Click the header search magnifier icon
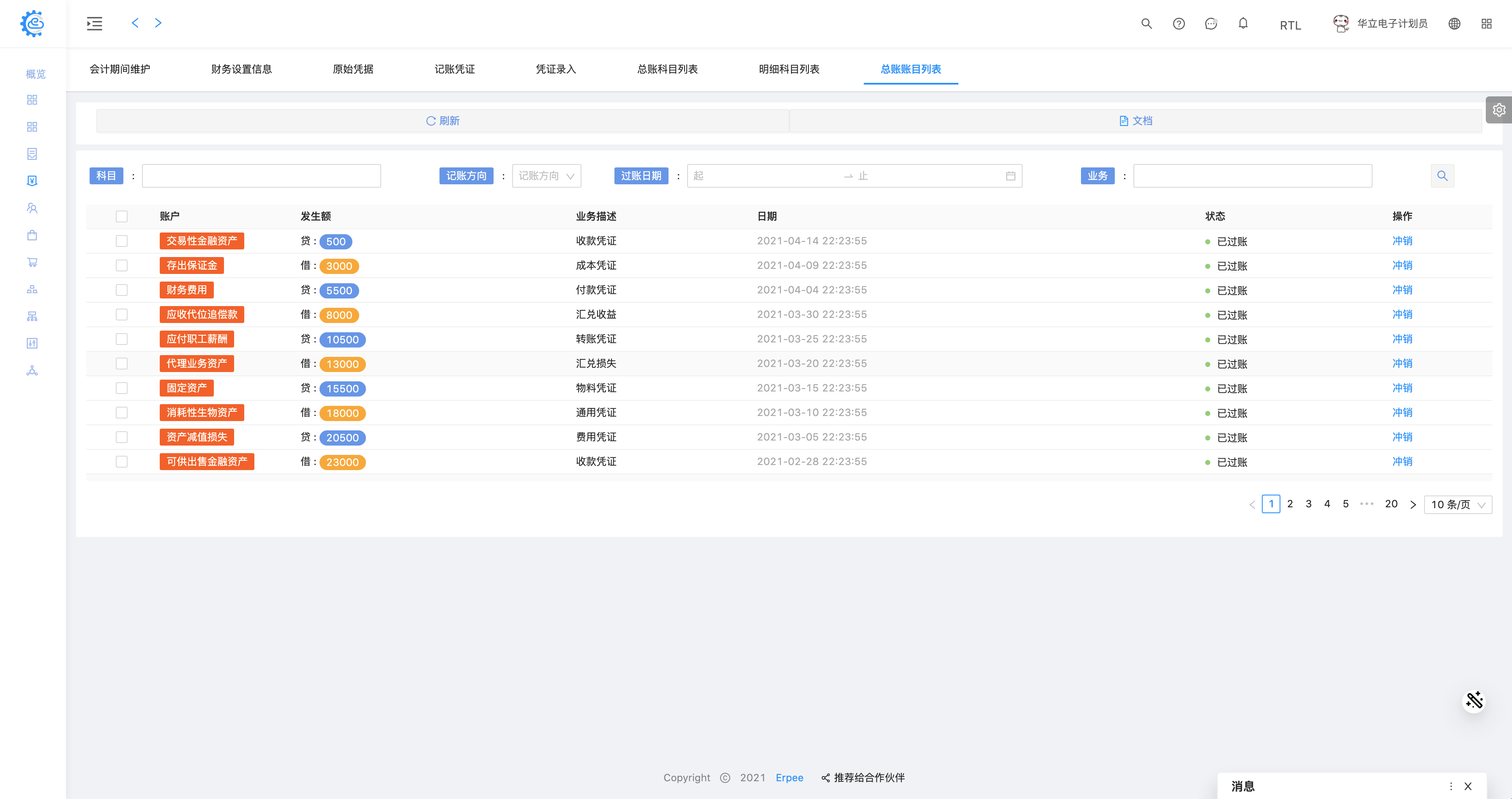 coord(1146,24)
